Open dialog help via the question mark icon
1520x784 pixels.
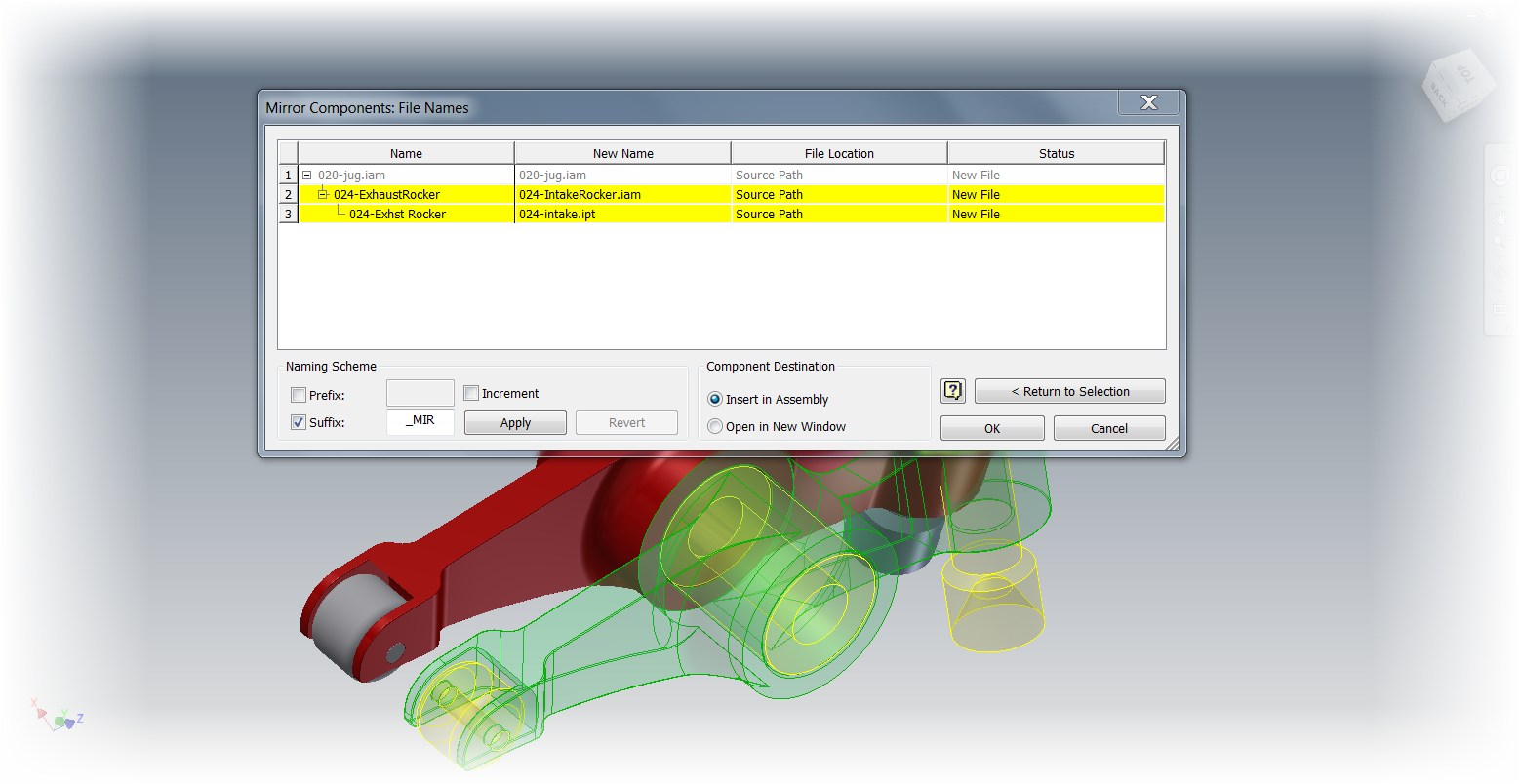click(x=952, y=390)
